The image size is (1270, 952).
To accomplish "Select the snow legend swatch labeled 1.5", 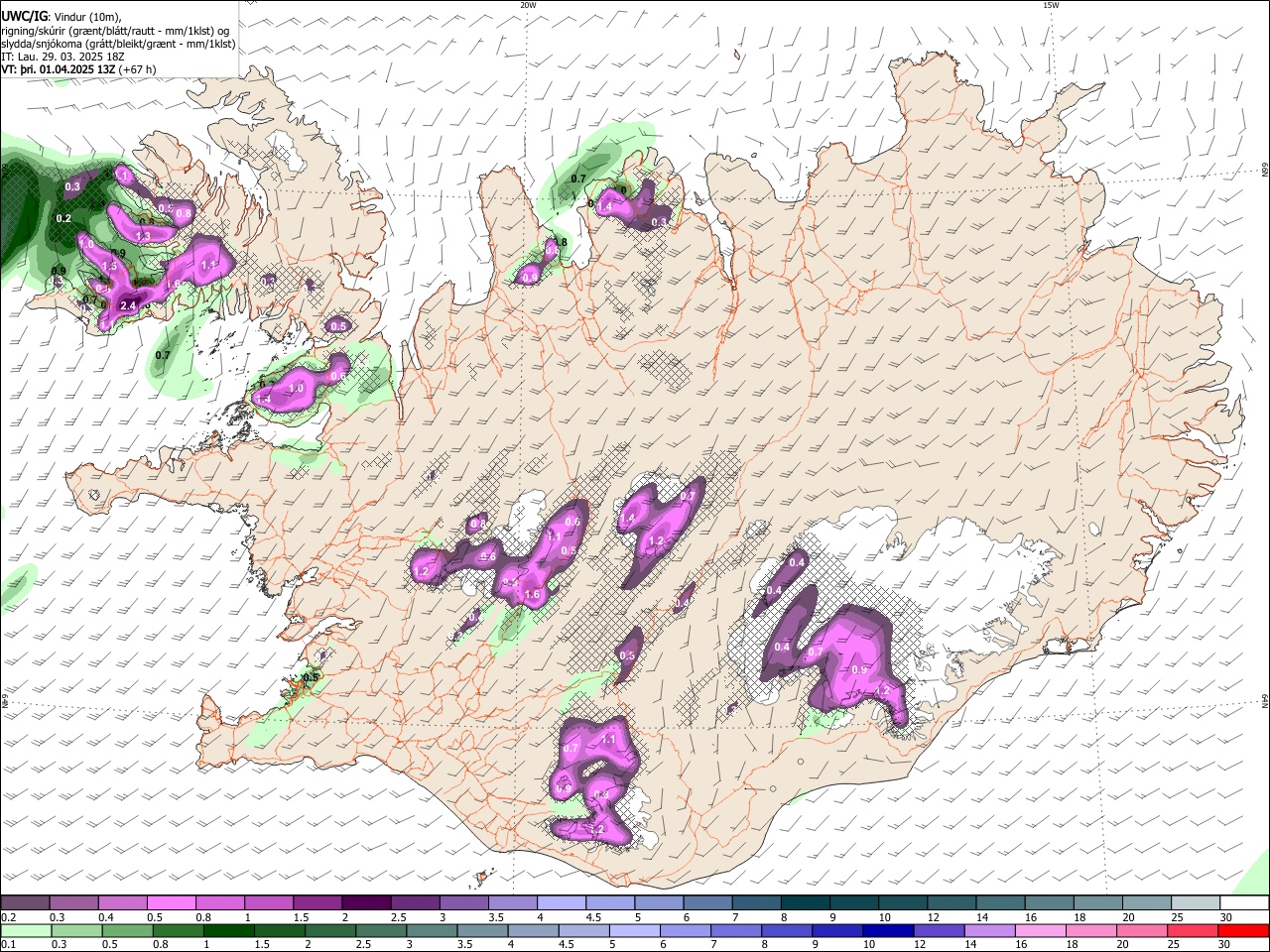I will coord(317,903).
